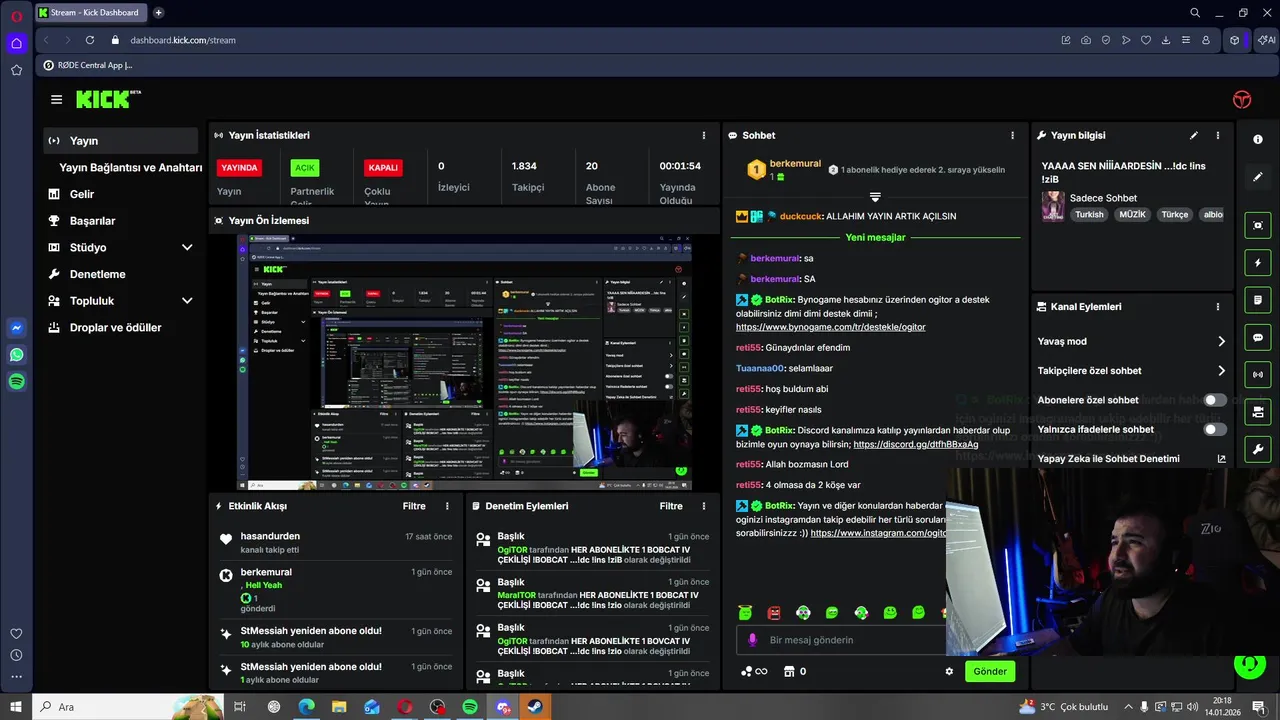This screenshot has height=720, width=1280.
Task: Click the browser address bar URL
Action: tap(183, 40)
